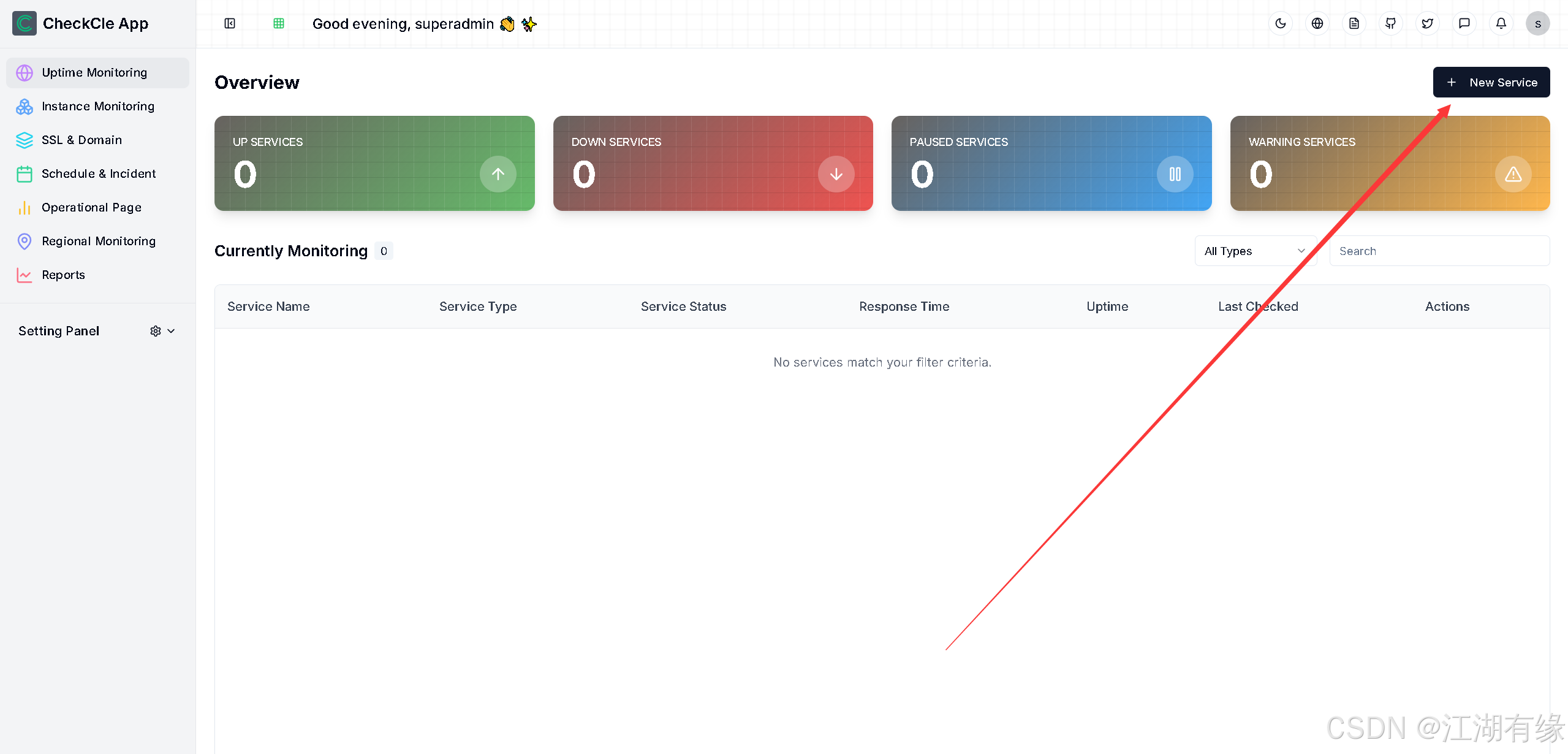
Task: Click the green Up Services card
Action: [x=374, y=163]
